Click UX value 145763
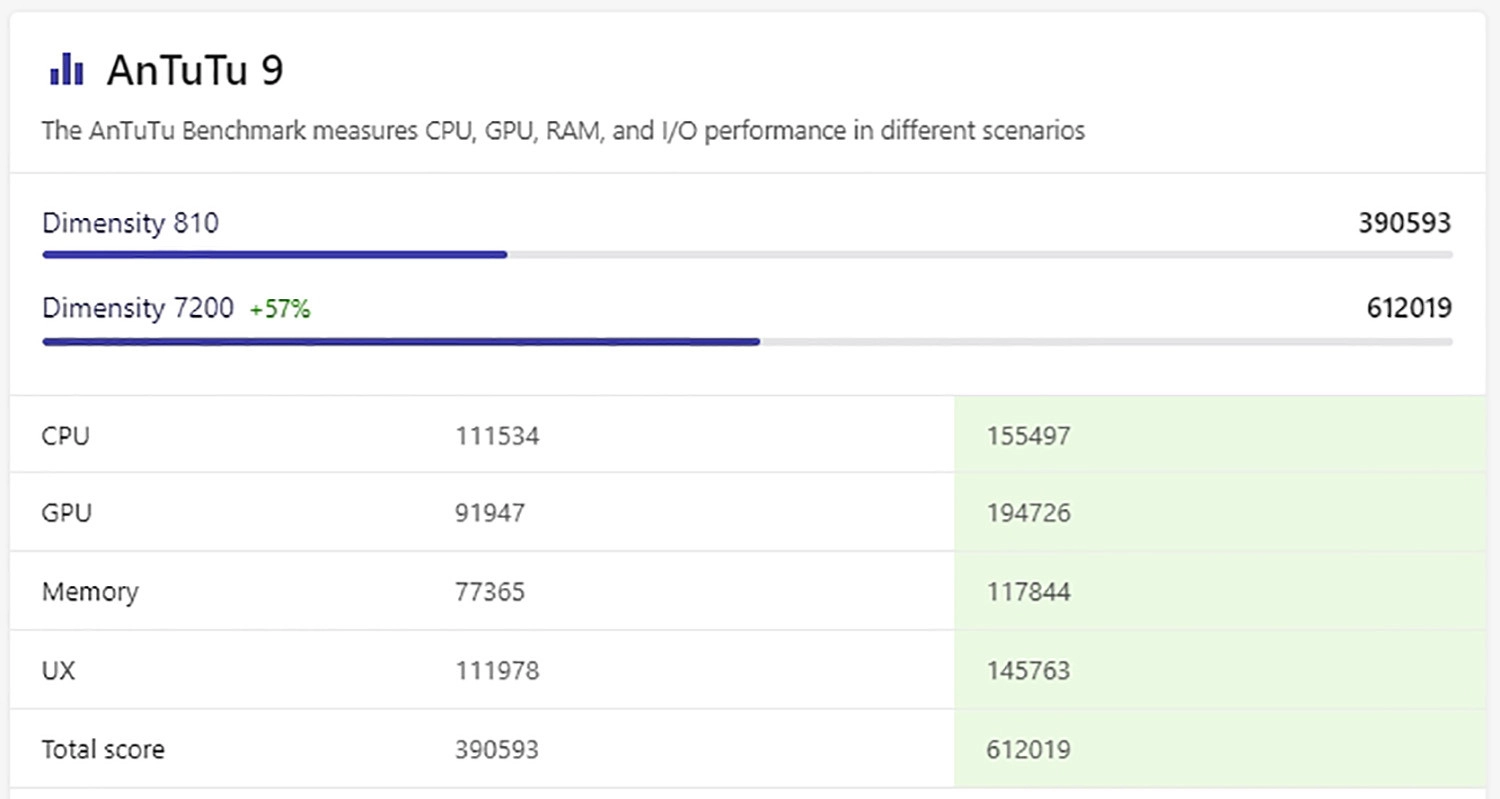 pos(1028,670)
